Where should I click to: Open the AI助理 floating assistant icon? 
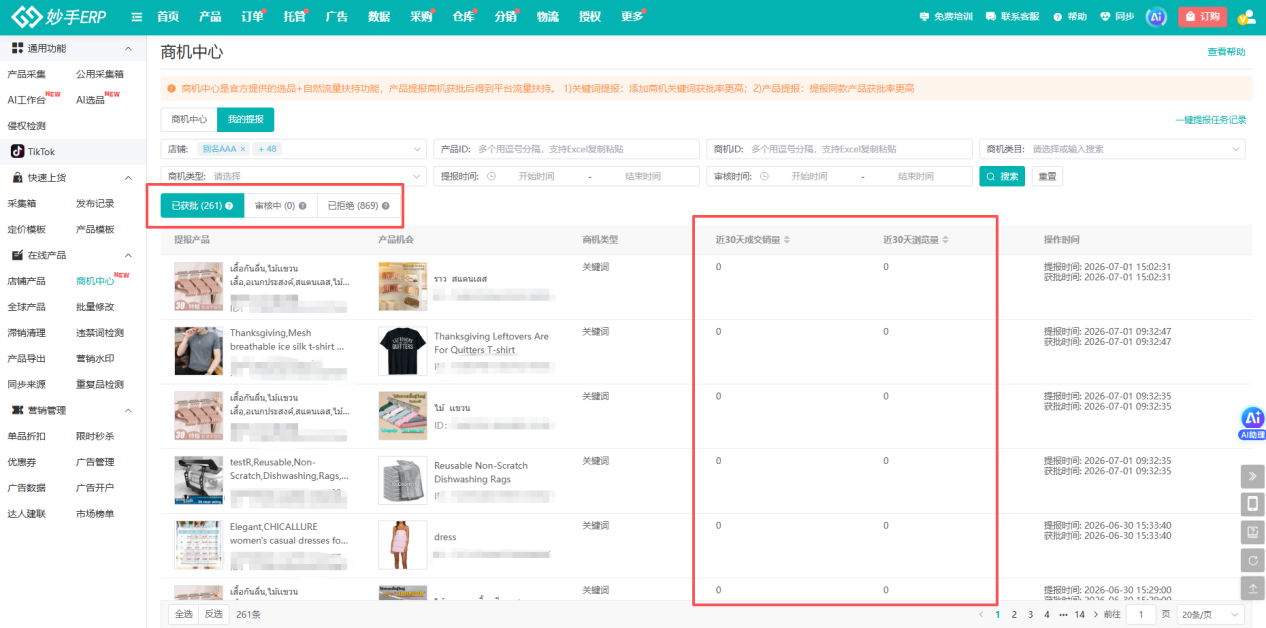[1252, 423]
